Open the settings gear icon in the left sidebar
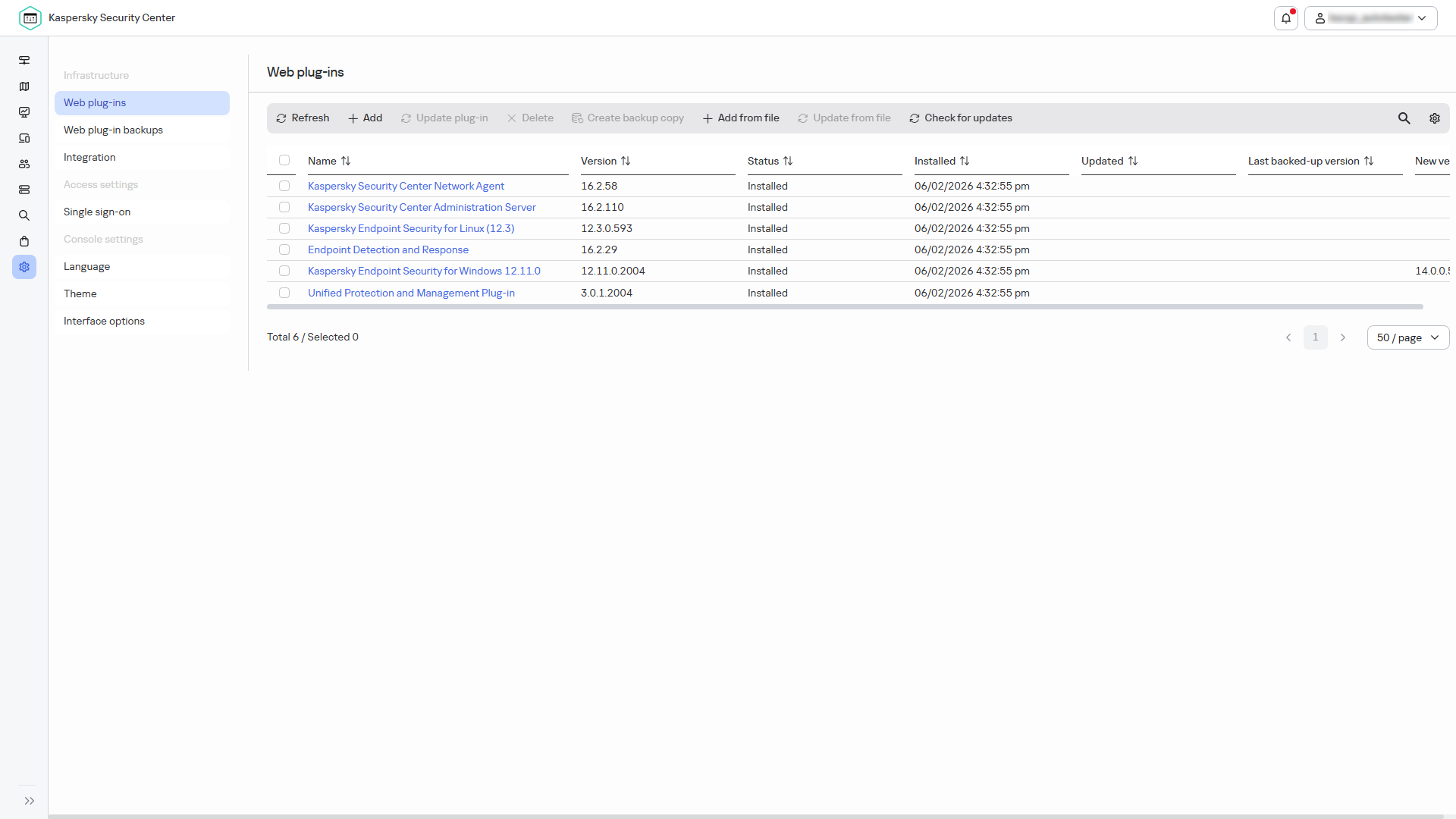 (x=24, y=267)
